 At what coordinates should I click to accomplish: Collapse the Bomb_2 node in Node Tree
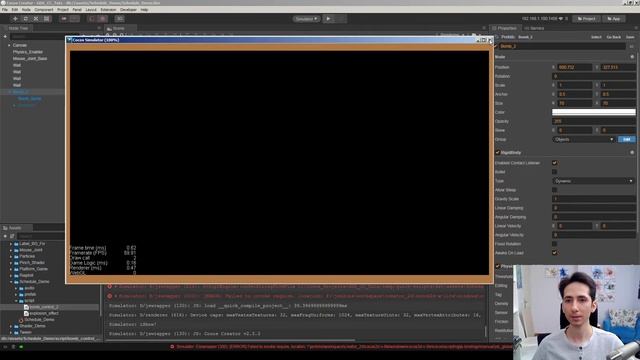(x=9, y=92)
